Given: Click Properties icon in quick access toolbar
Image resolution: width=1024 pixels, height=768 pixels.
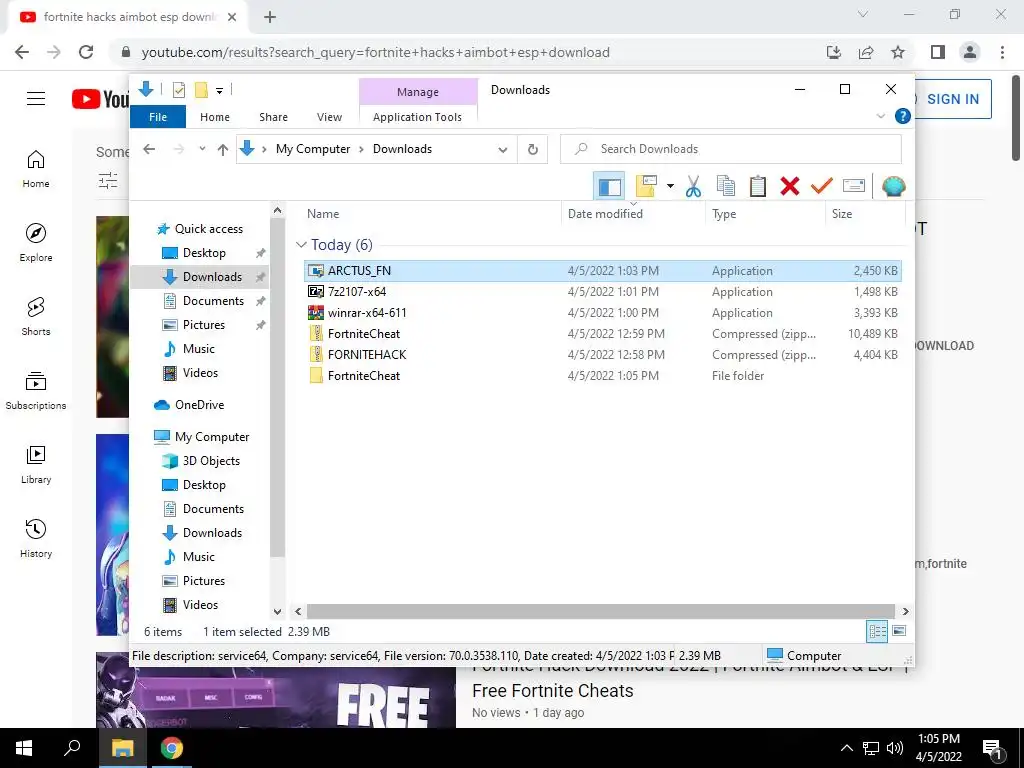Looking at the screenshot, I should click(178, 90).
